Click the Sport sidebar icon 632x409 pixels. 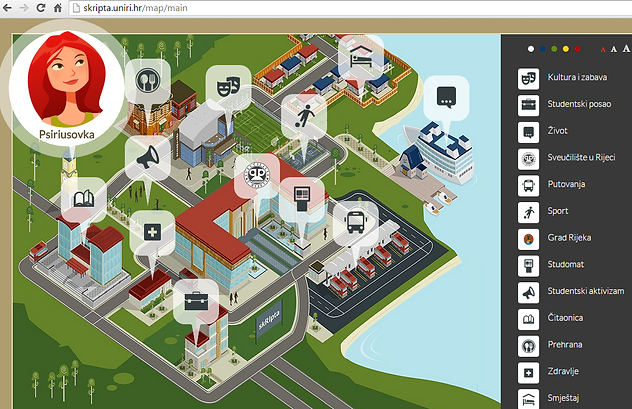(528, 212)
